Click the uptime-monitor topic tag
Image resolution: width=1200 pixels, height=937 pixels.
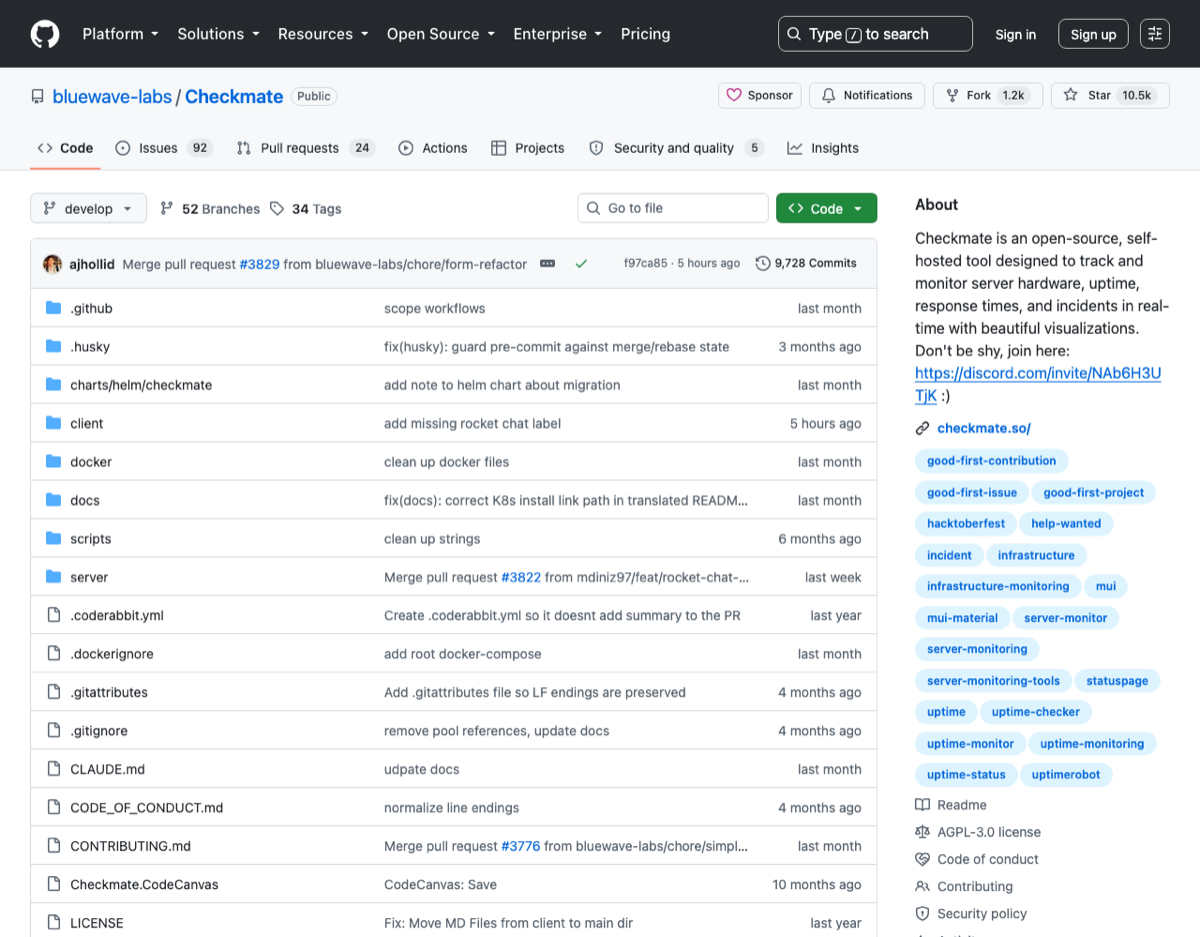point(970,743)
